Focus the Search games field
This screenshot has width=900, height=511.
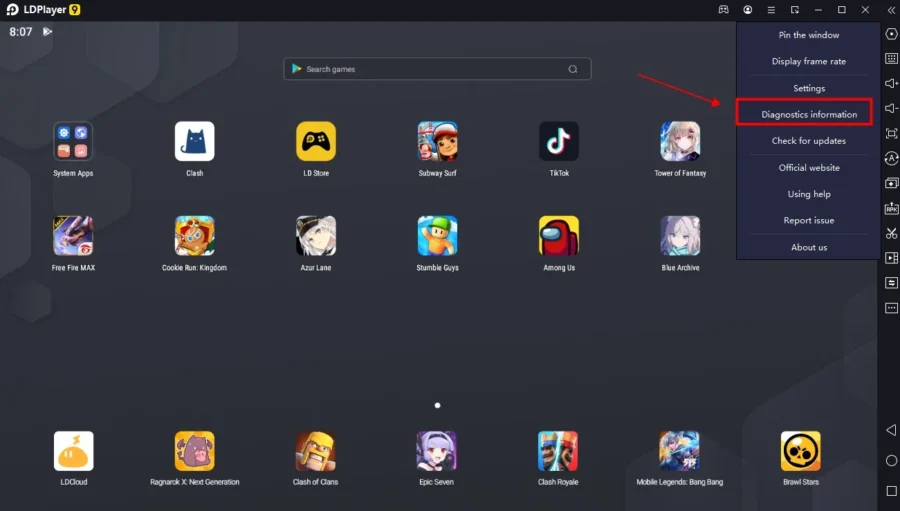point(437,69)
